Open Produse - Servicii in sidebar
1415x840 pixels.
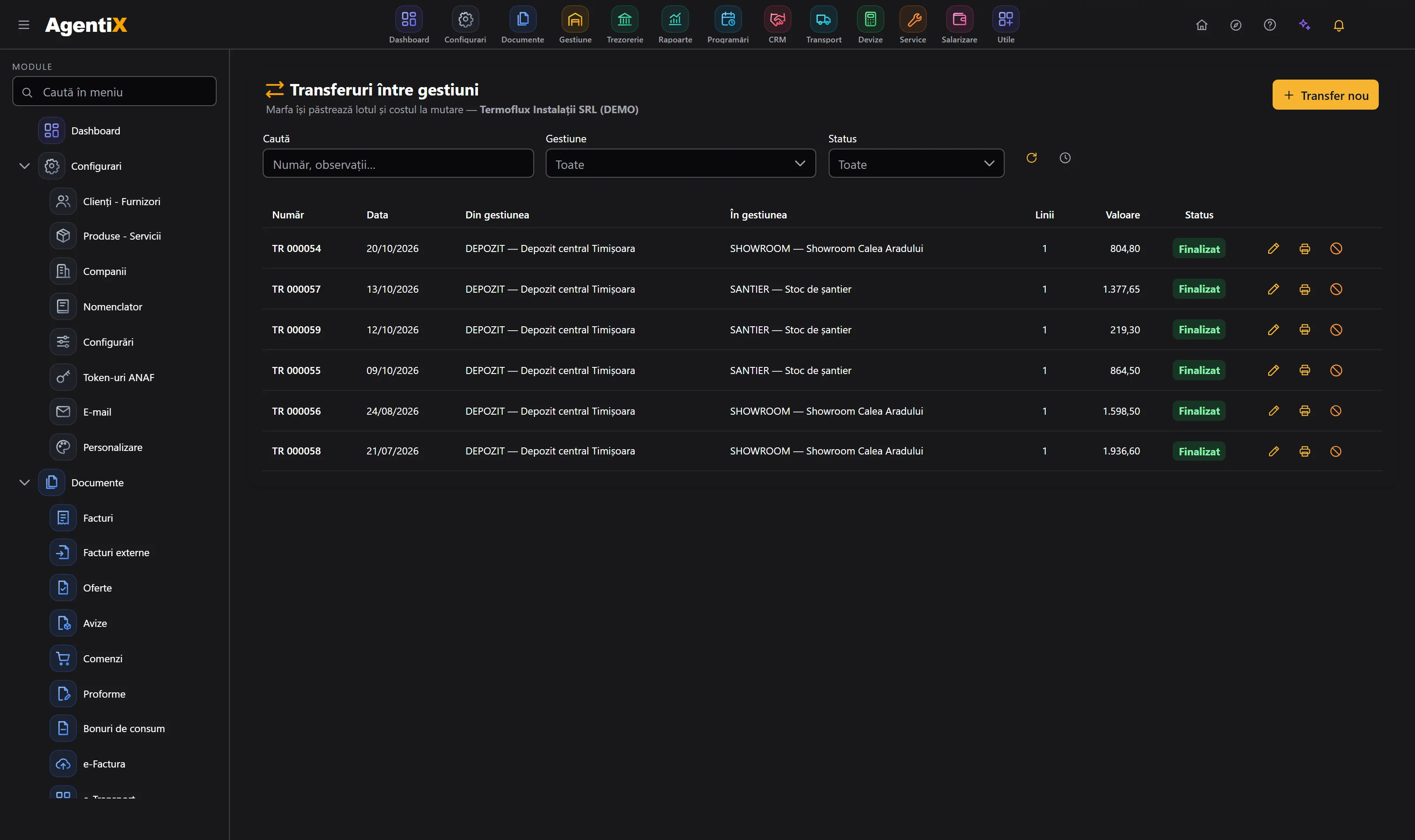click(x=122, y=236)
